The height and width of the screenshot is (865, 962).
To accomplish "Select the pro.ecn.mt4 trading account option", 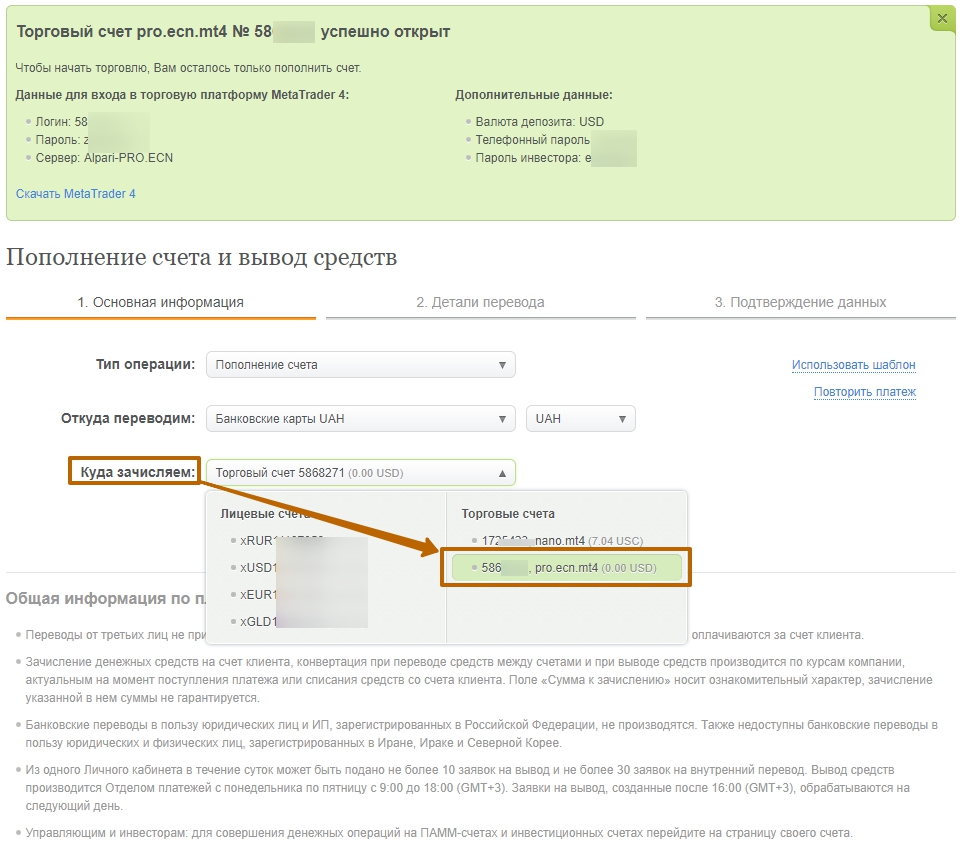I will point(565,568).
